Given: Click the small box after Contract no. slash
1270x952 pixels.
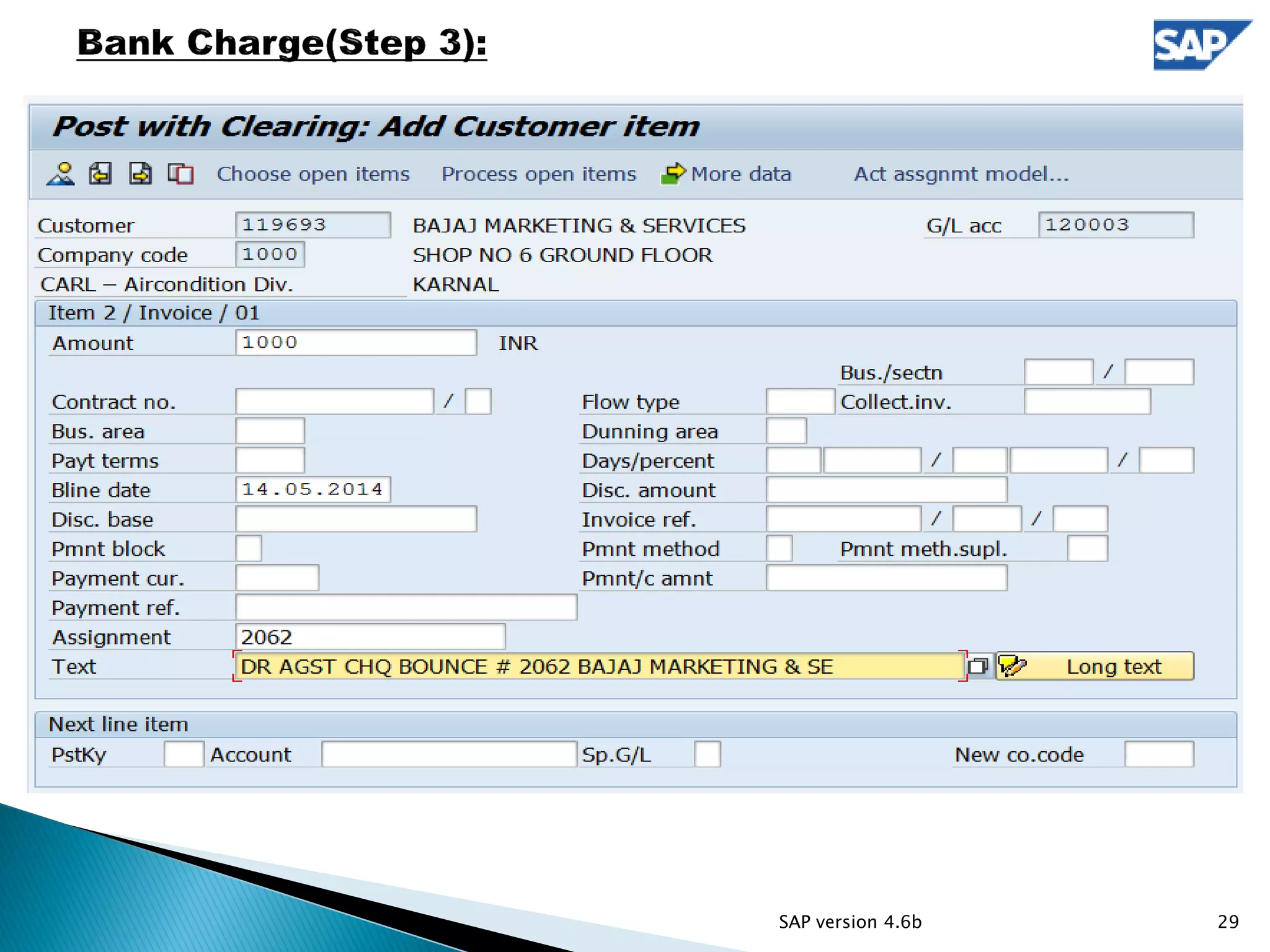Looking at the screenshot, I should click(478, 402).
